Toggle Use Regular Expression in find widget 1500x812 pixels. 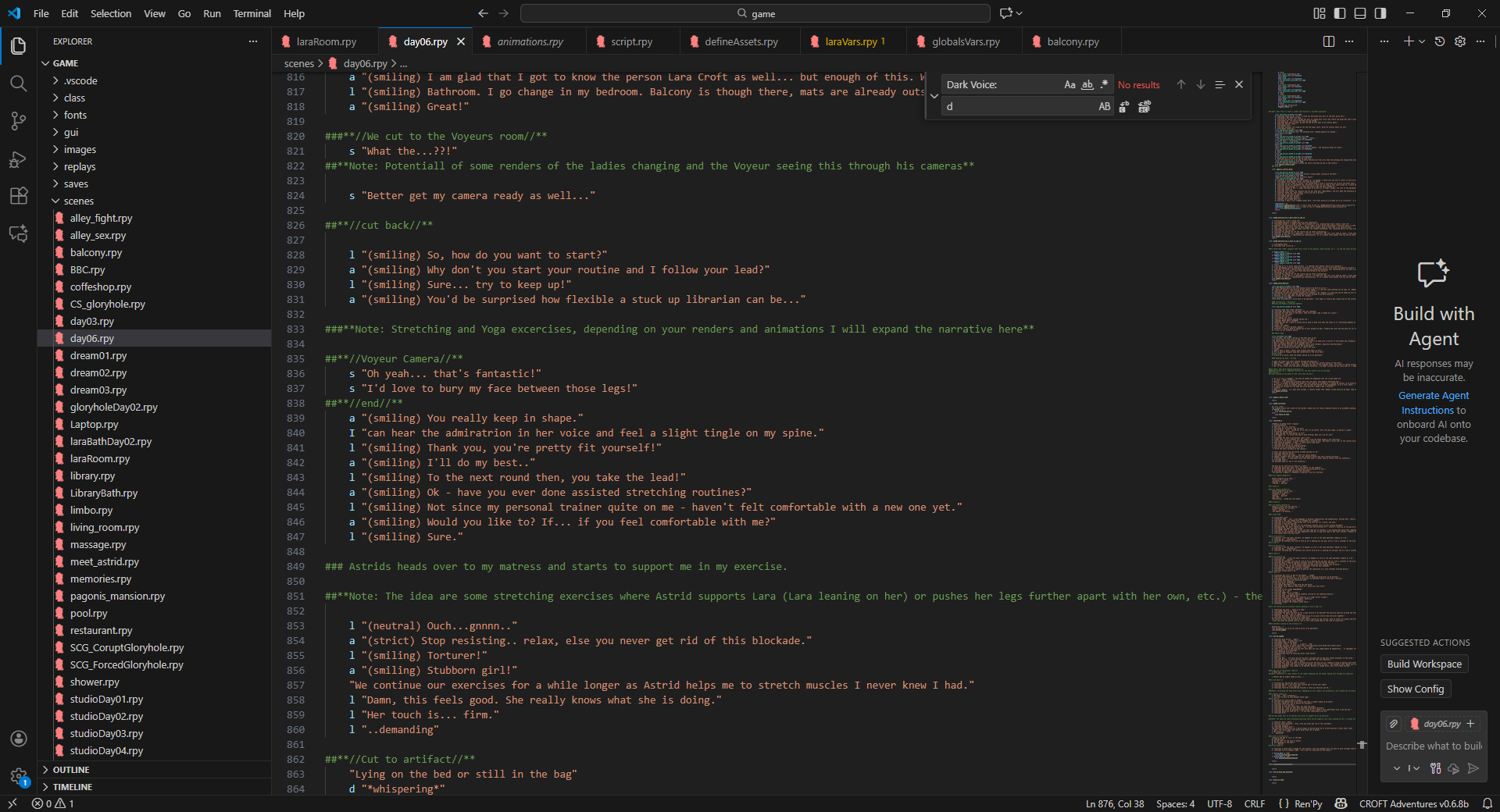[1104, 84]
